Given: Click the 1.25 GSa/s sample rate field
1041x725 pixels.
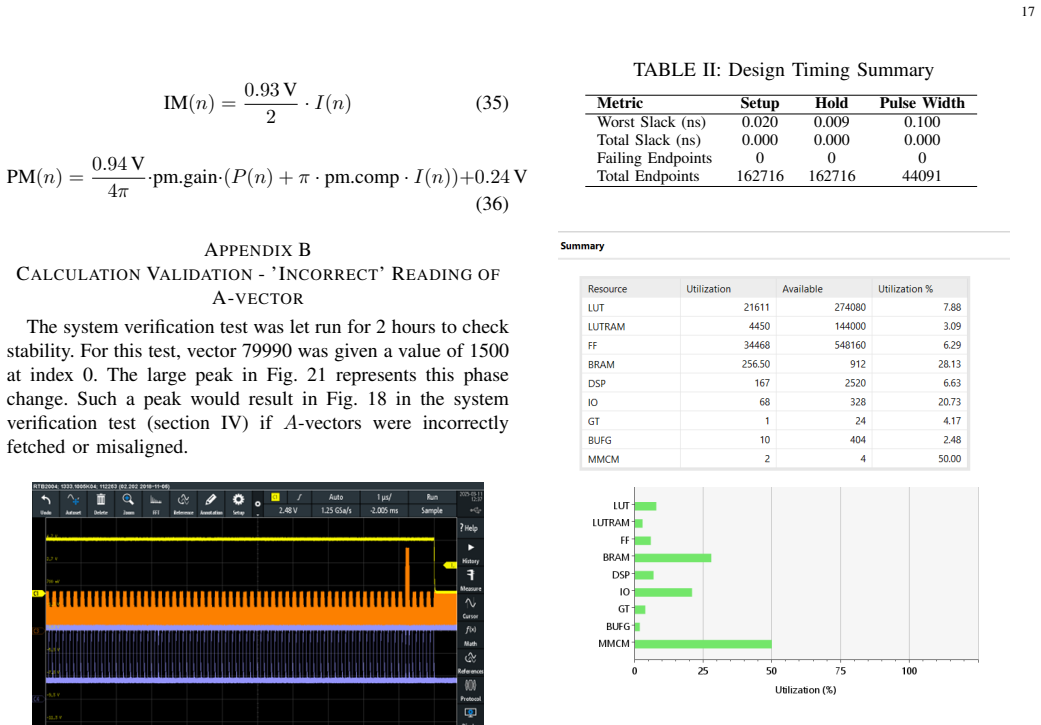Looking at the screenshot, I should (x=336, y=510).
